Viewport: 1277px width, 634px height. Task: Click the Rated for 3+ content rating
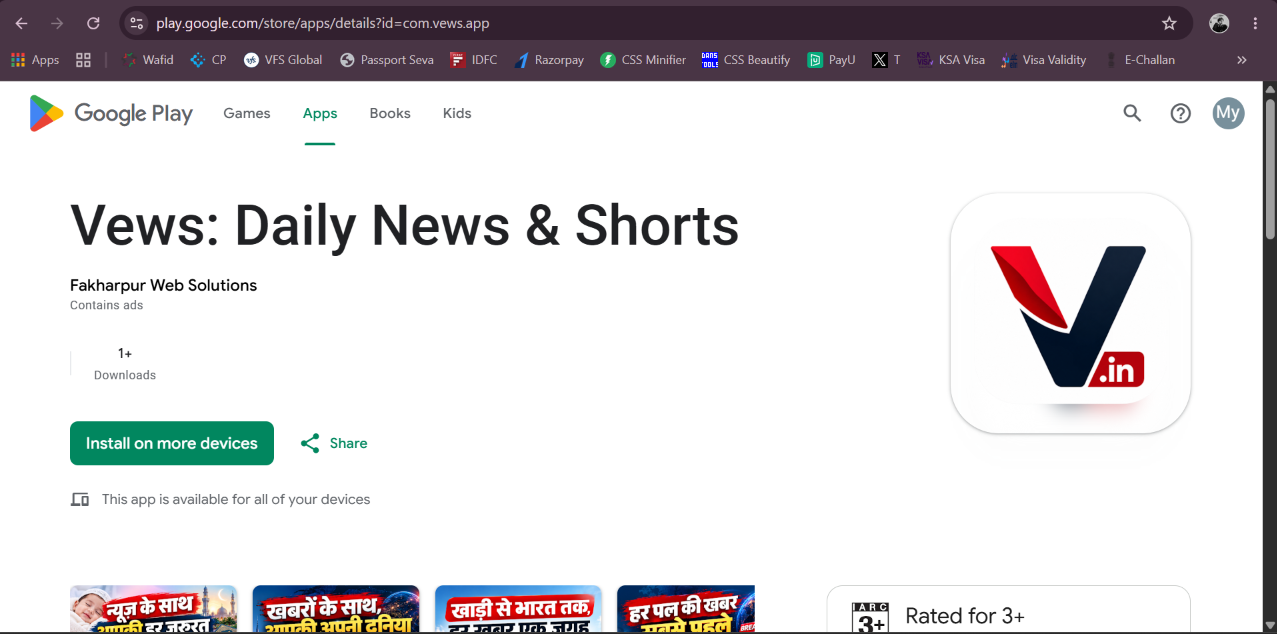964,616
